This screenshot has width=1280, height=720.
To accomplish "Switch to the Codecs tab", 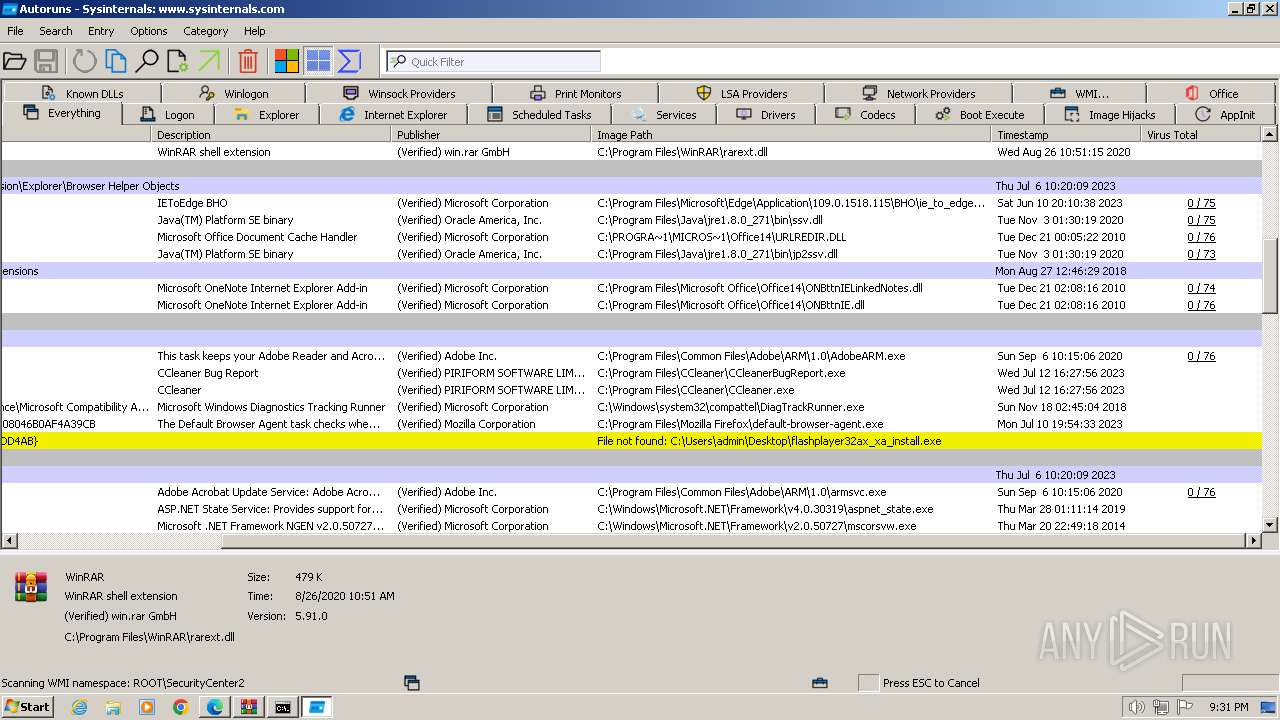I will click(x=865, y=114).
